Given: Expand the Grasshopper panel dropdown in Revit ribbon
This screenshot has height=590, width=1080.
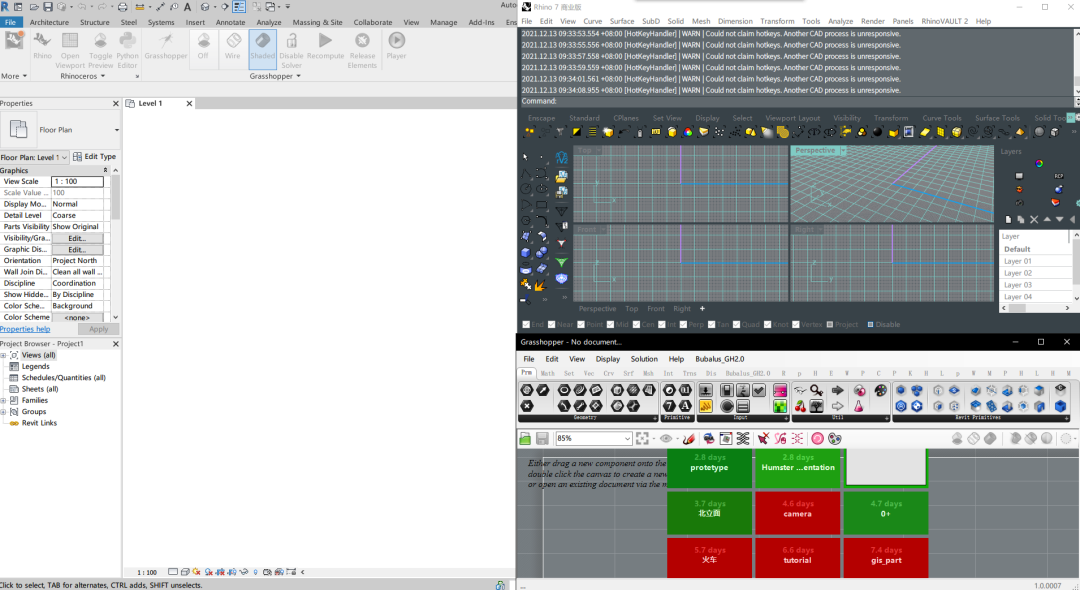Looking at the screenshot, I should (298, 76).
